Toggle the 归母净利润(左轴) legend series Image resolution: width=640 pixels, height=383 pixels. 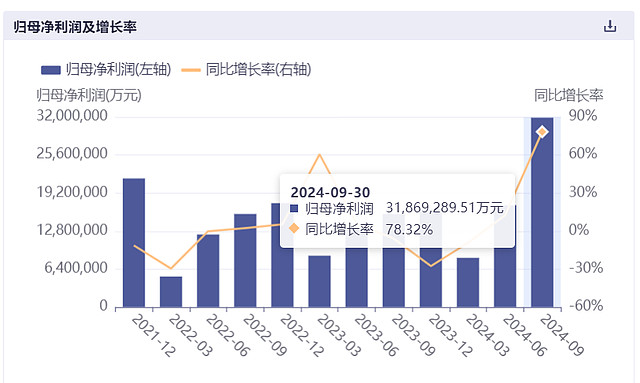106,69
